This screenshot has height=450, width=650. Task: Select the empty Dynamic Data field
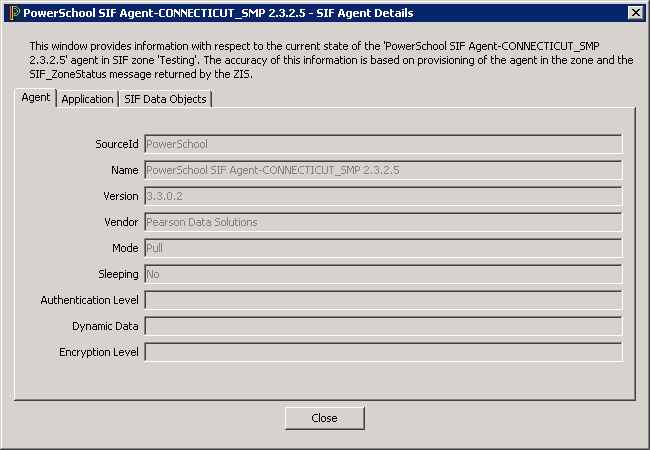tap(383, 326)
